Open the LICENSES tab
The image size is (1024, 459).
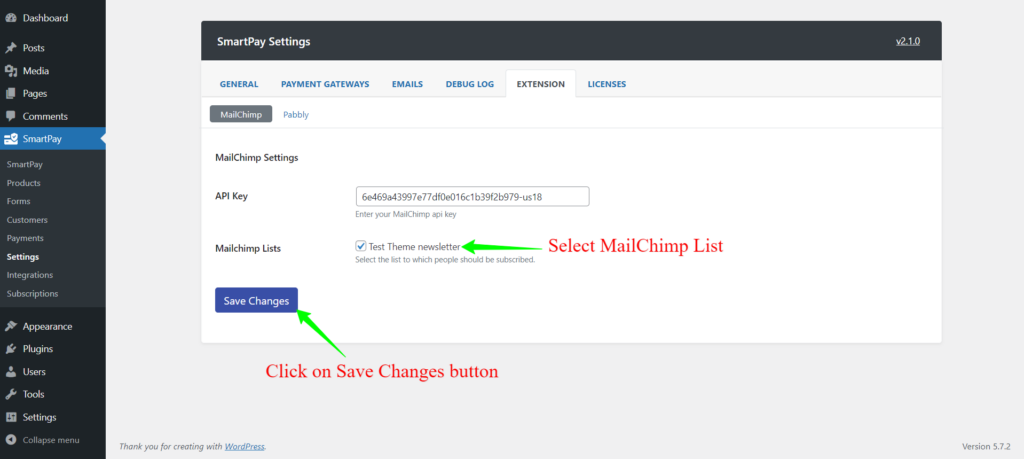[607, 84]
